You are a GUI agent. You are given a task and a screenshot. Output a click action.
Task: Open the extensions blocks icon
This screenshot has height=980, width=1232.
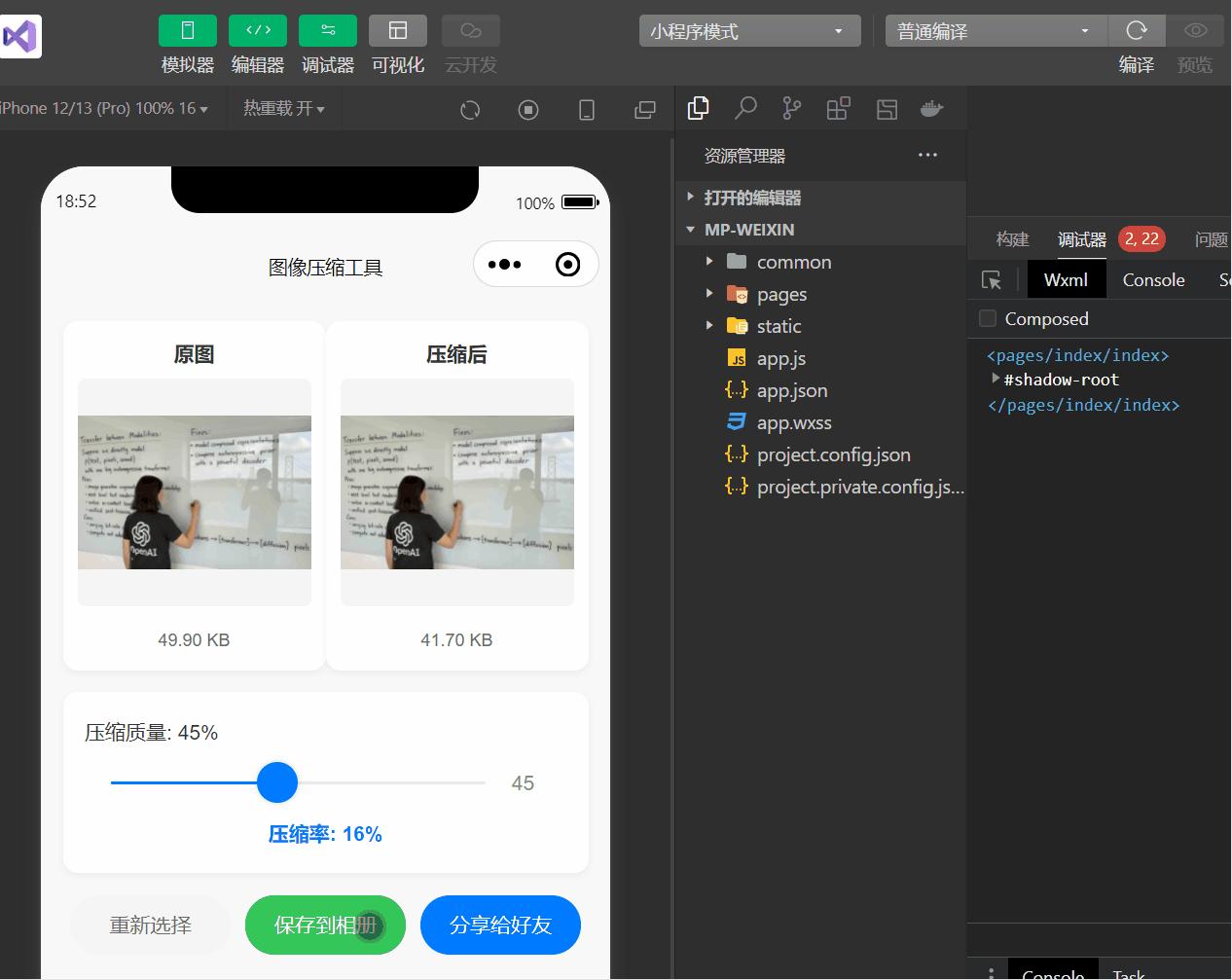coord(838,108)
